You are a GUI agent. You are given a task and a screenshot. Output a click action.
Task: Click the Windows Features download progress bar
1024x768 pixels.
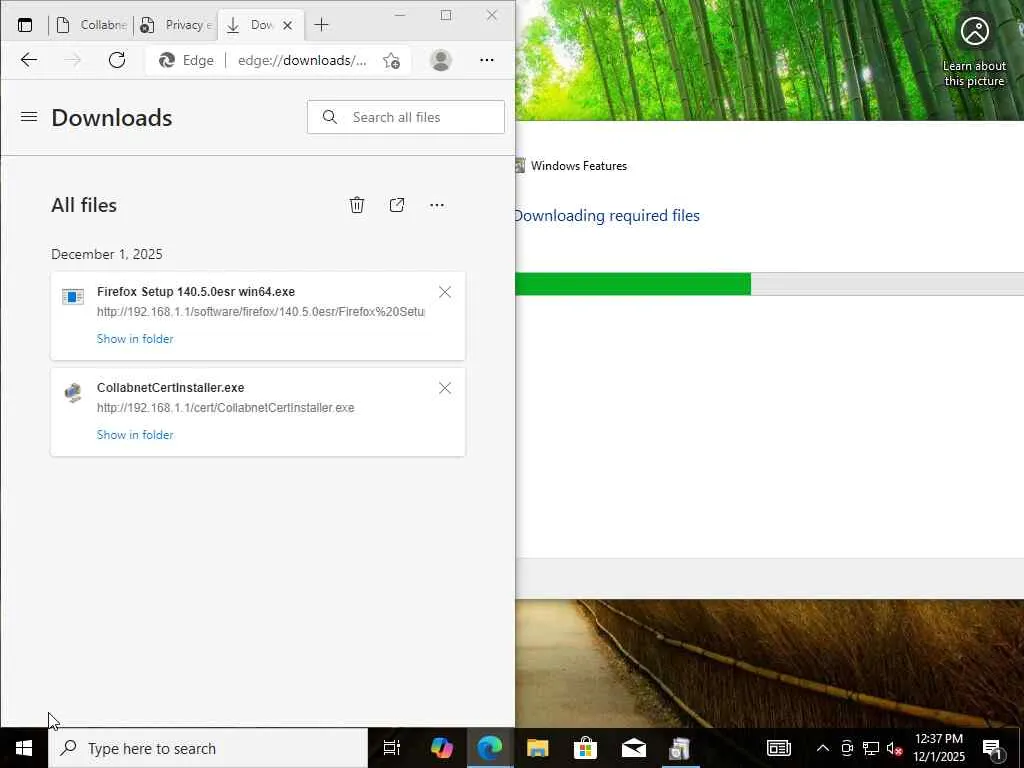coord(769,284)
